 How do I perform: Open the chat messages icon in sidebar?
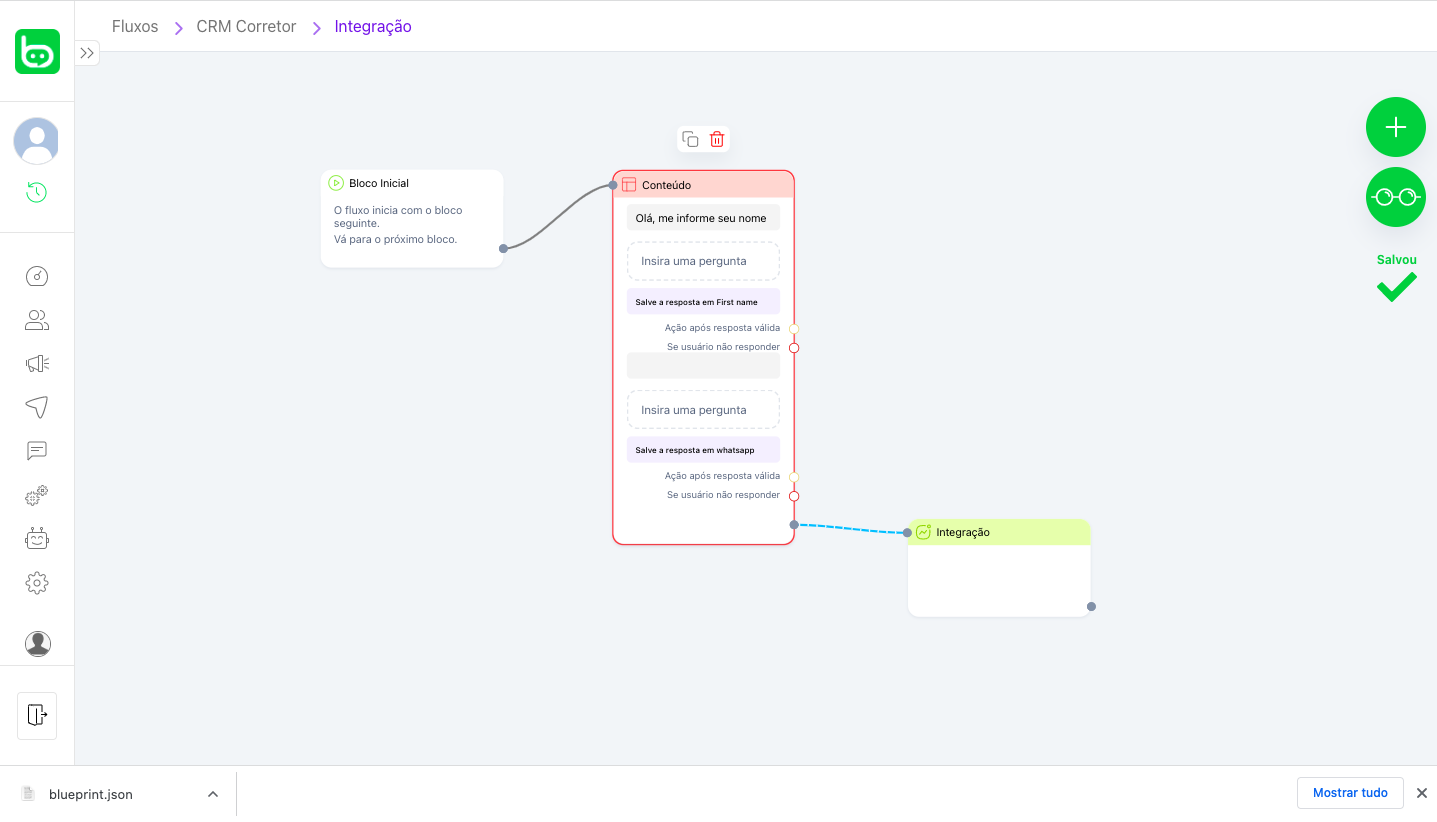[37, 451]
